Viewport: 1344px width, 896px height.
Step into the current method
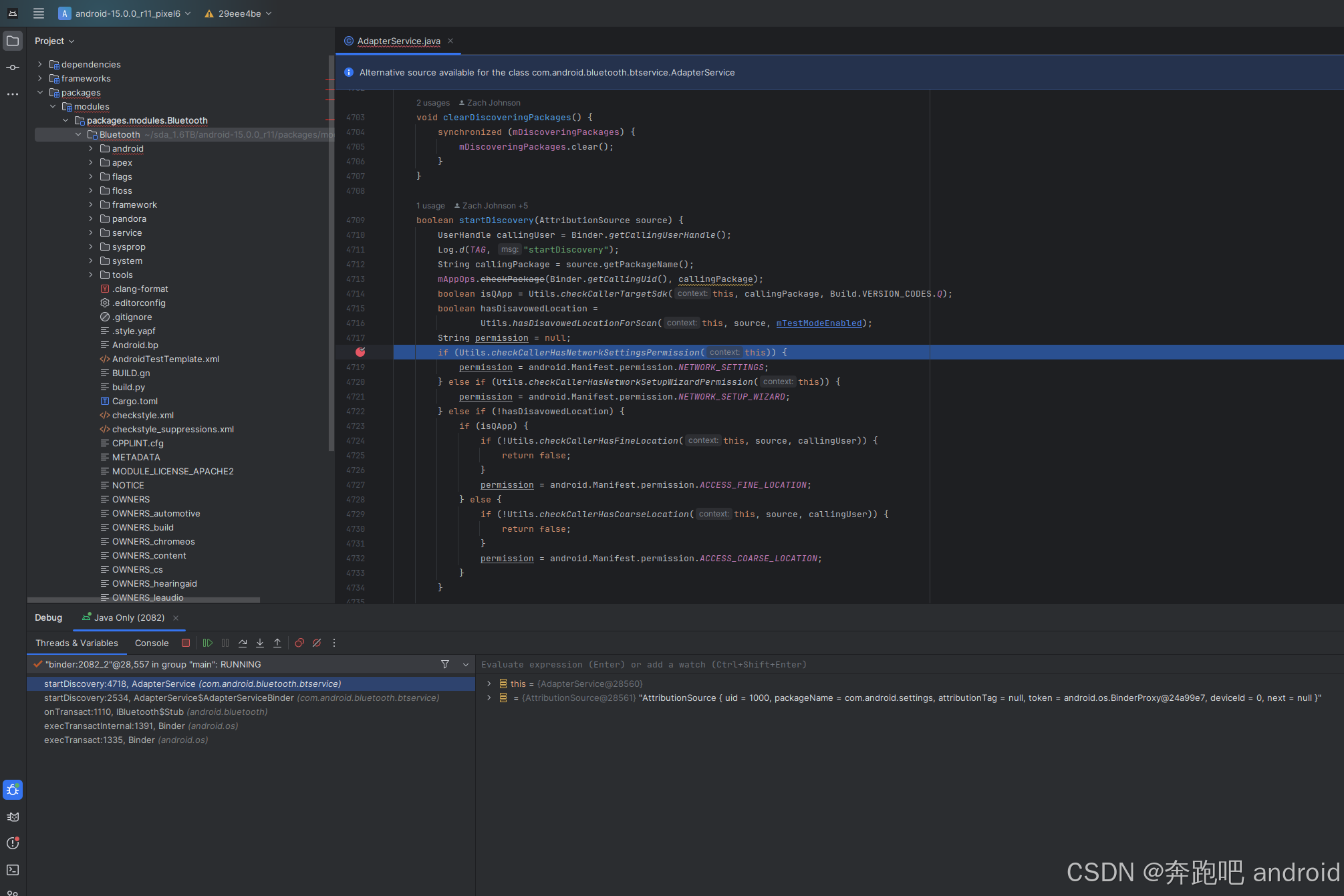[260, 643]
